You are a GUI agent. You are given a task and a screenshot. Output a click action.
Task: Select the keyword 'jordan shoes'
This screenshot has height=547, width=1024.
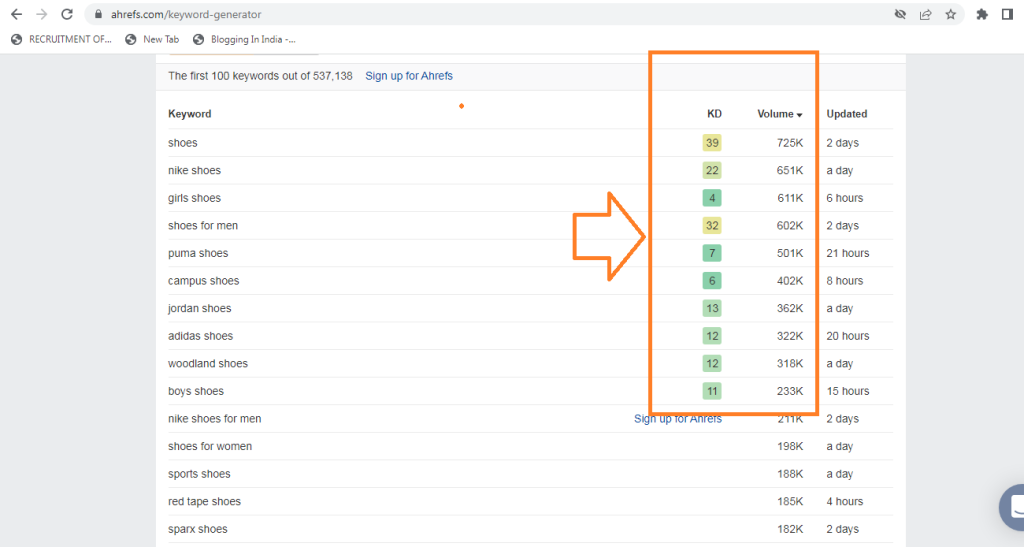coord(199,308)
